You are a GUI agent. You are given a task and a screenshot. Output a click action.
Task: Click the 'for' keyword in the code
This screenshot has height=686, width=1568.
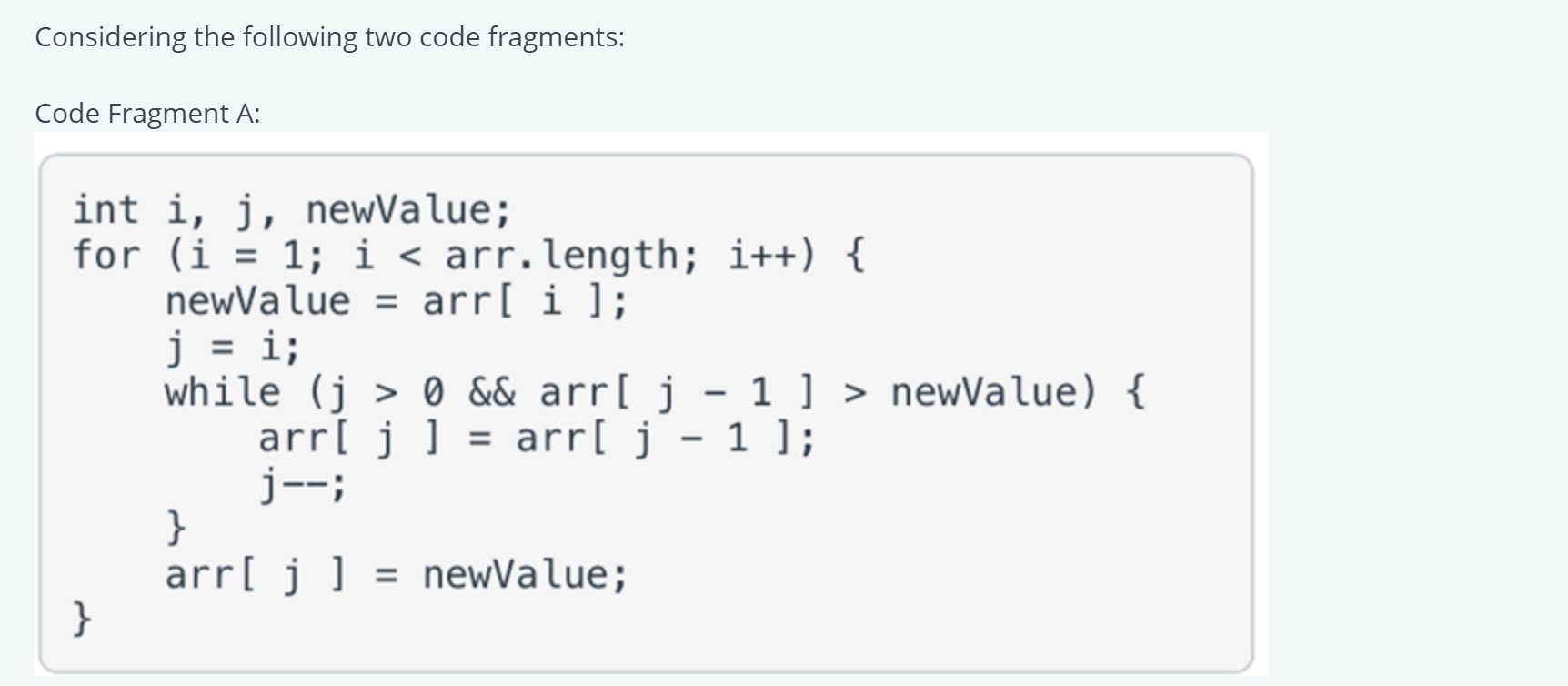(106, 256)
